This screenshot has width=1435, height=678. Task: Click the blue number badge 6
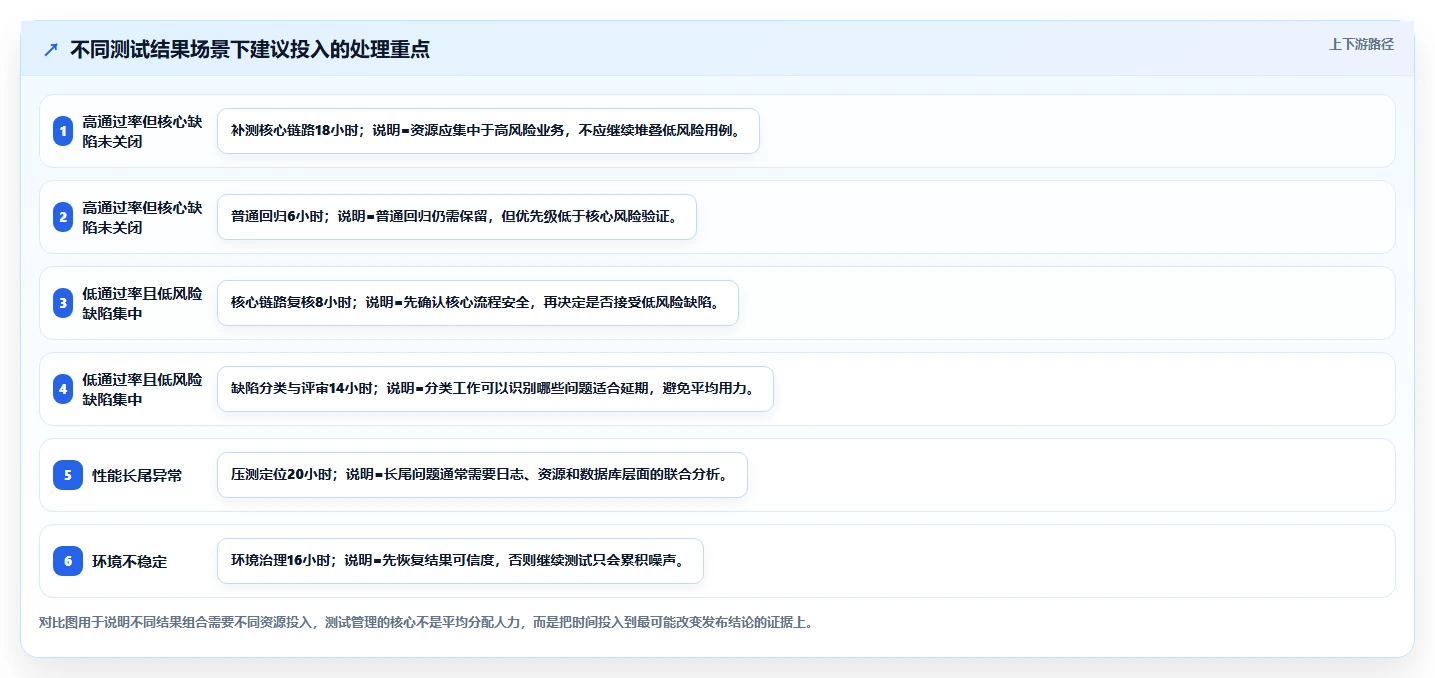pyautogui.click(x=68, y=561)
